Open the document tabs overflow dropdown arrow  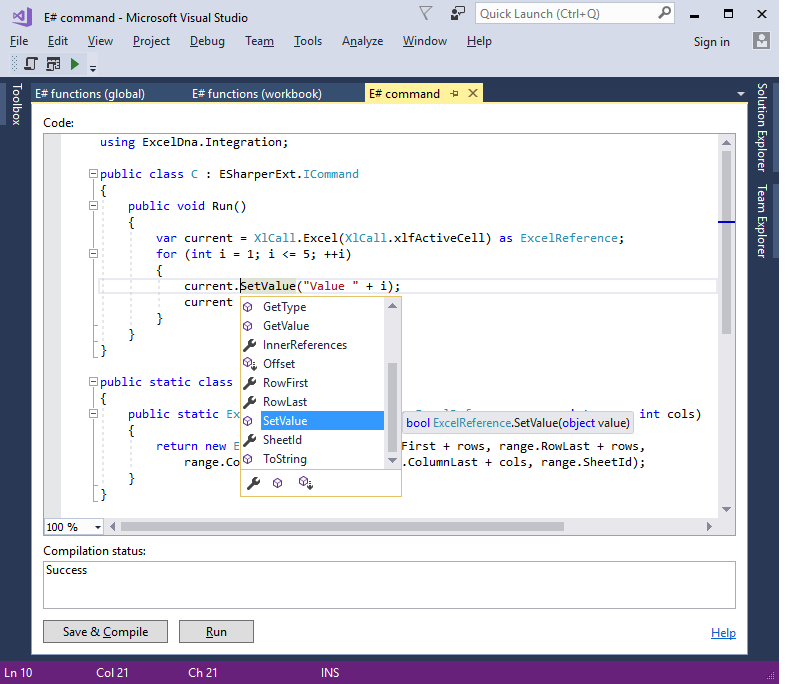(741, 94)
